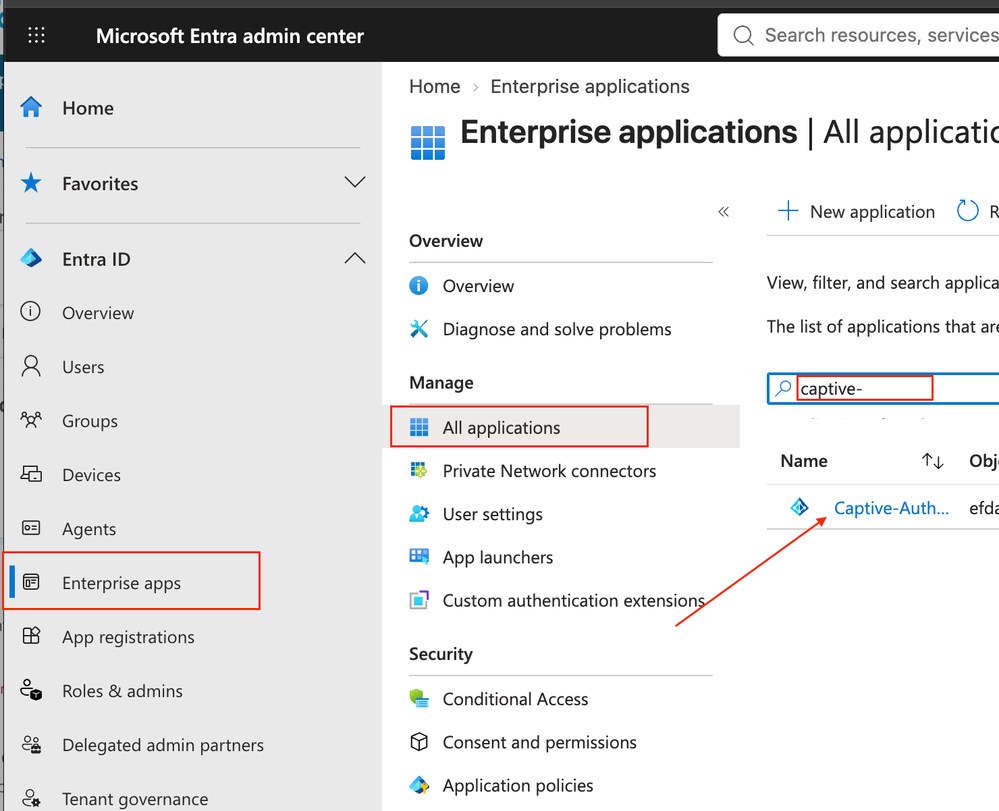Click the Favorites star icon
The width and height of the screenshot is (999, 811).
pos(31,183)
